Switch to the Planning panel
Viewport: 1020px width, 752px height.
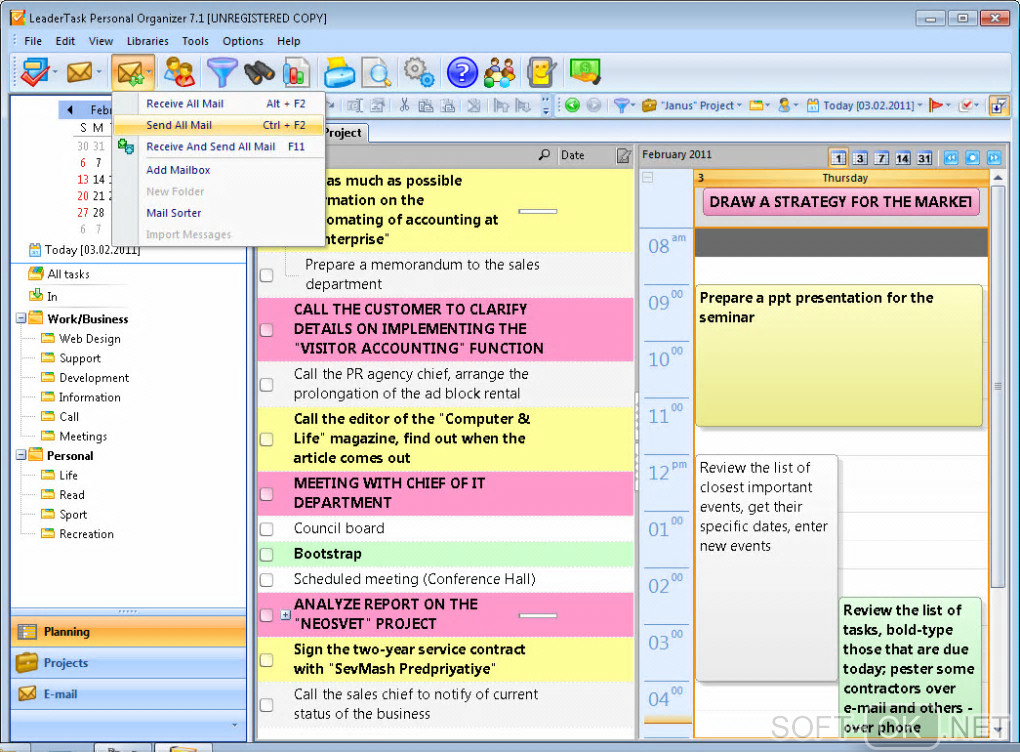[x=129, y=632]
